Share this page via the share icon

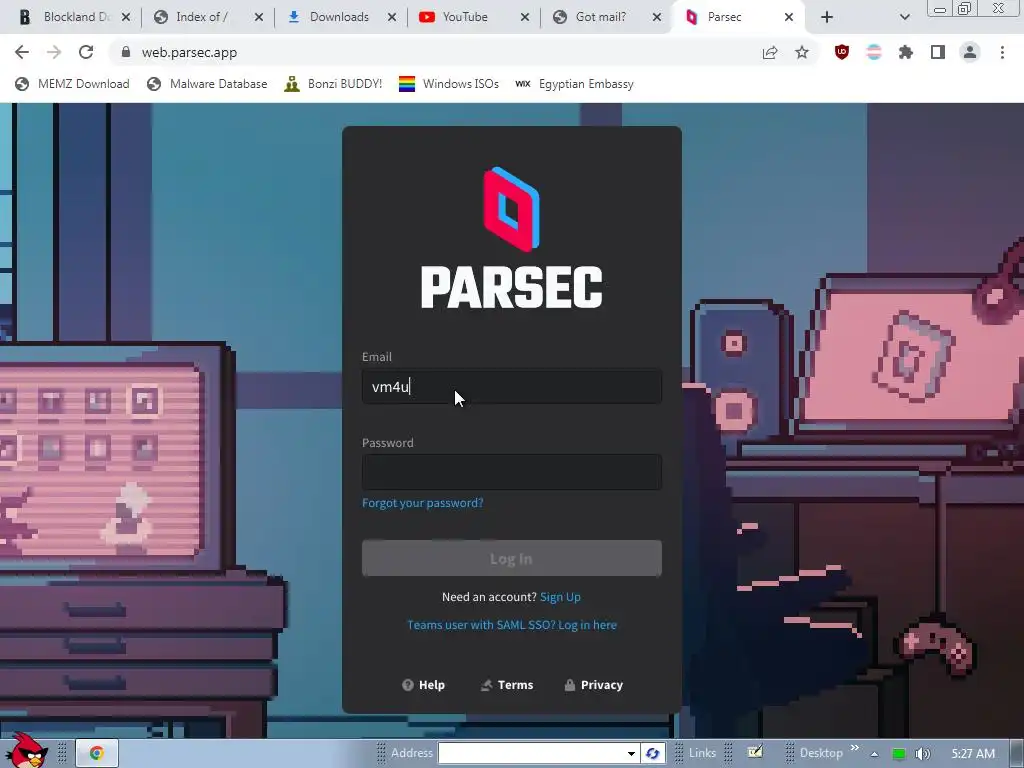tap(770, 52)
